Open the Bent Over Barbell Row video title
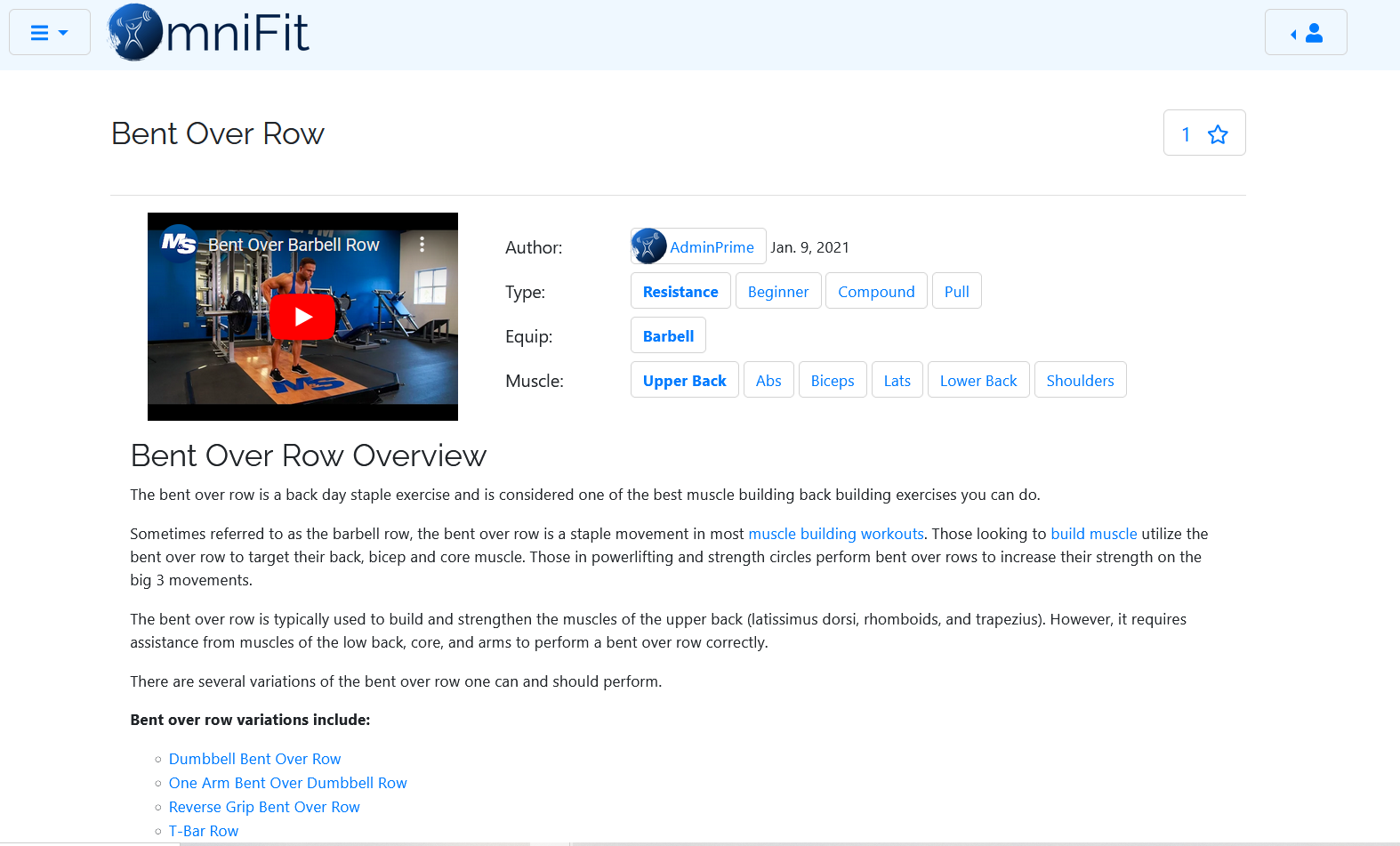 (294, 245)
